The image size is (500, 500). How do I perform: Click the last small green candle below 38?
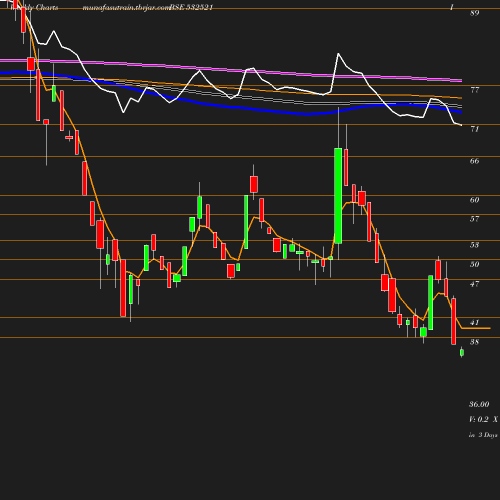point(462,352)
